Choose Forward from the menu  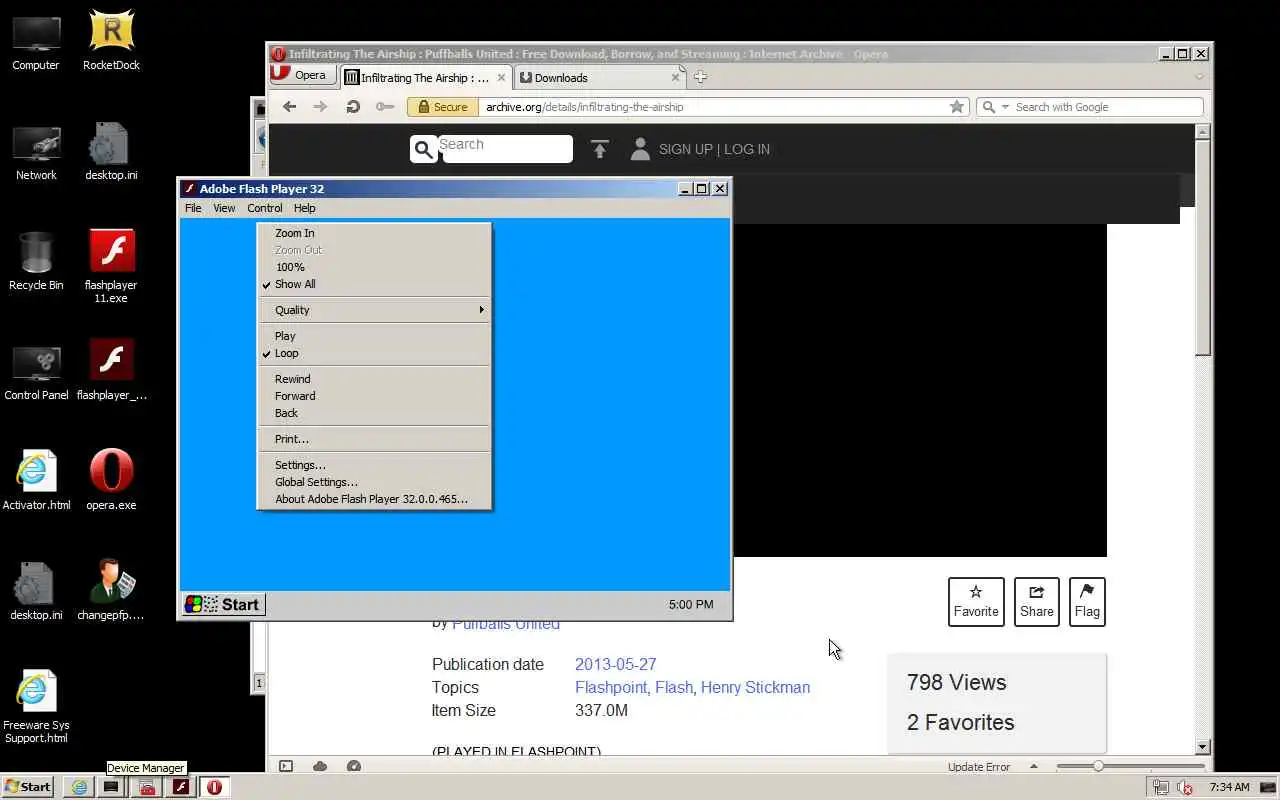[373, 396]
